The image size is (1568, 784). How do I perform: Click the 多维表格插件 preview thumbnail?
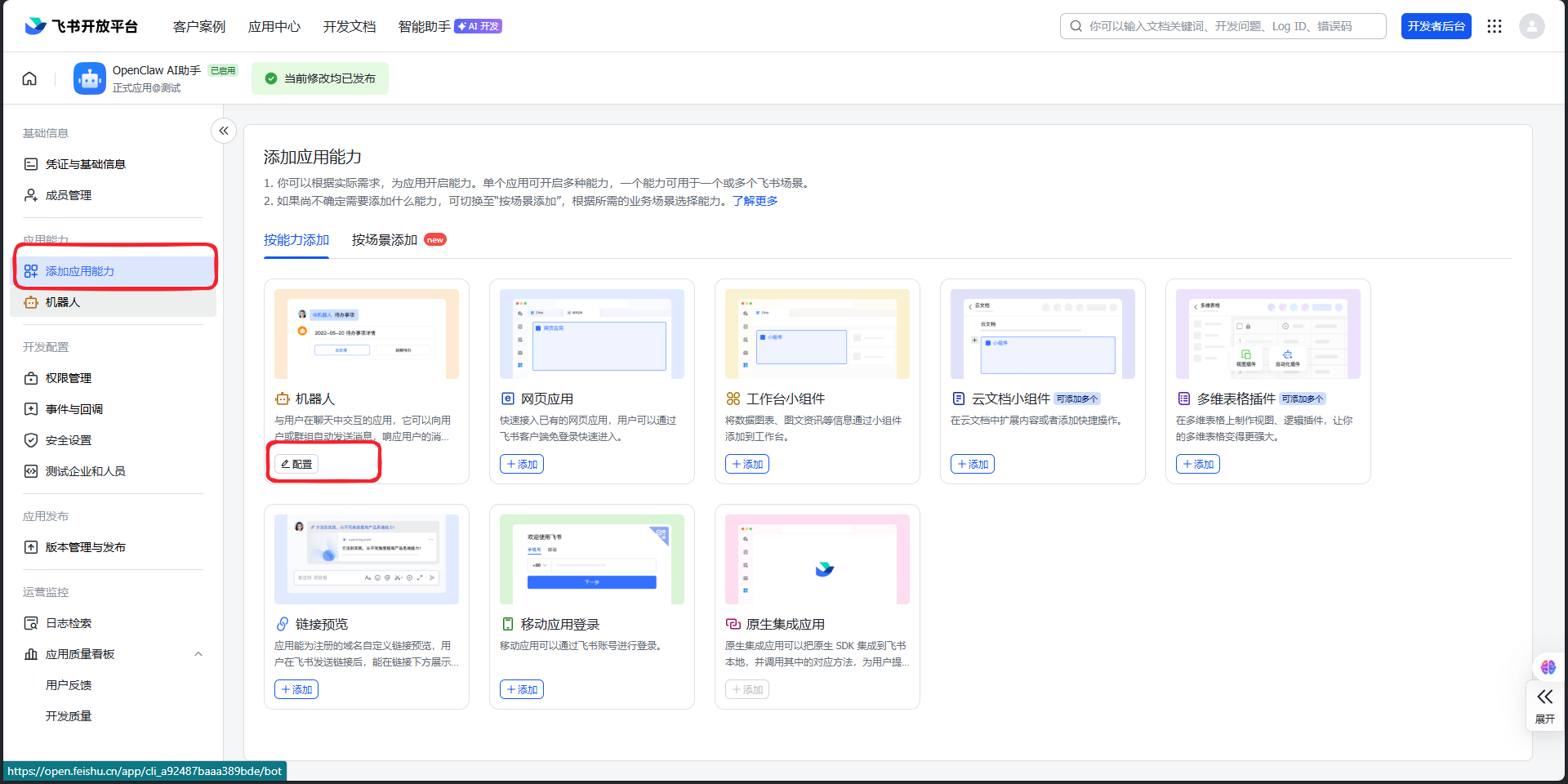point(1267,334)
